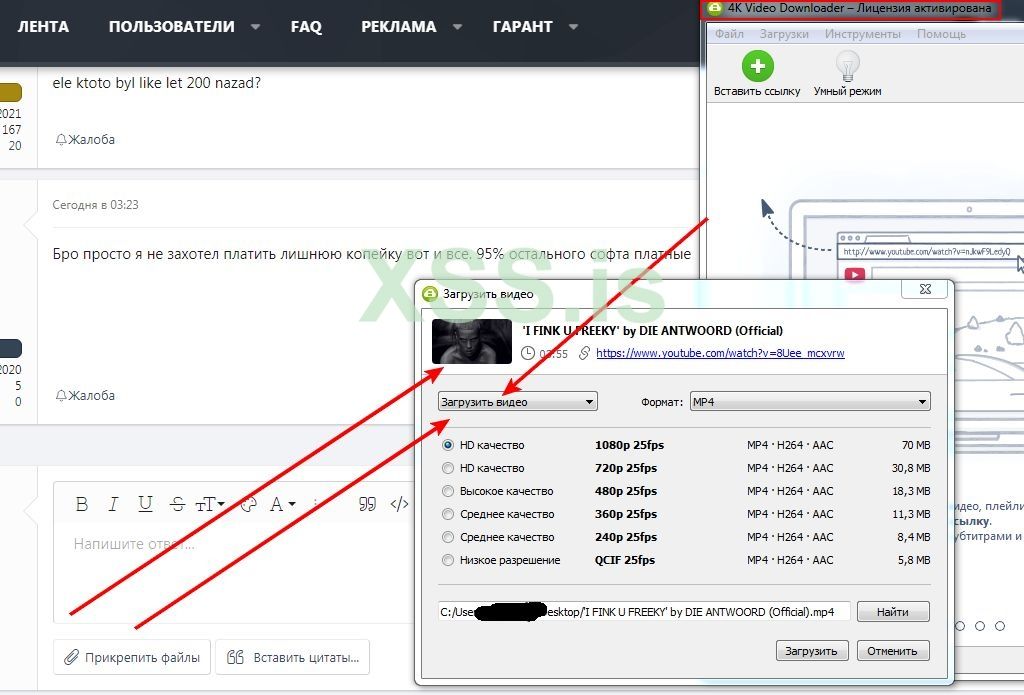
Task: Open the ПОЛЬЗОВАТЕЛИ navigation item
Action: click(x=172, y=27)
